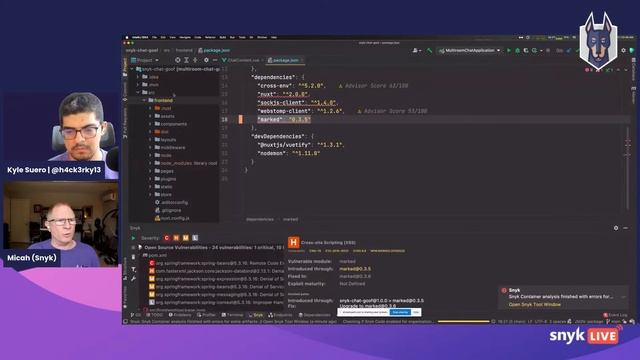Click the green shield icon at top right

[x=632, y=51]
